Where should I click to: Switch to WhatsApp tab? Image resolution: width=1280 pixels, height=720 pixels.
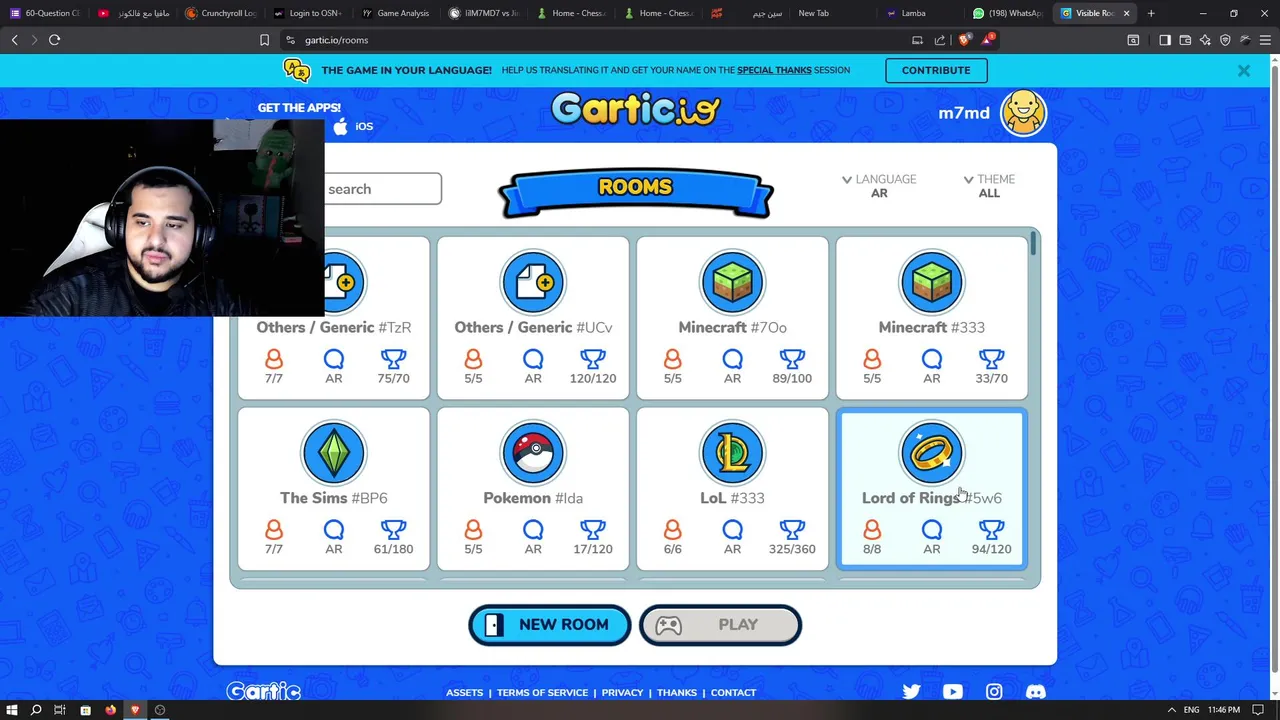click(1008, 13)
